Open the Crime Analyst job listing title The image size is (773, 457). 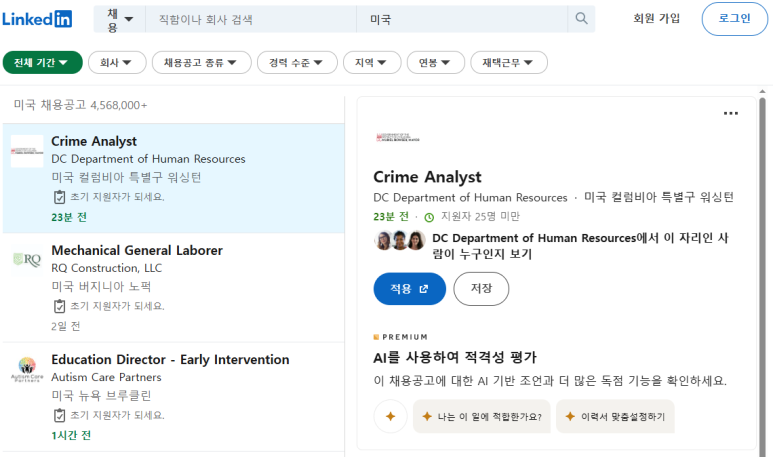pyautogui.click(x=94, y=141)
